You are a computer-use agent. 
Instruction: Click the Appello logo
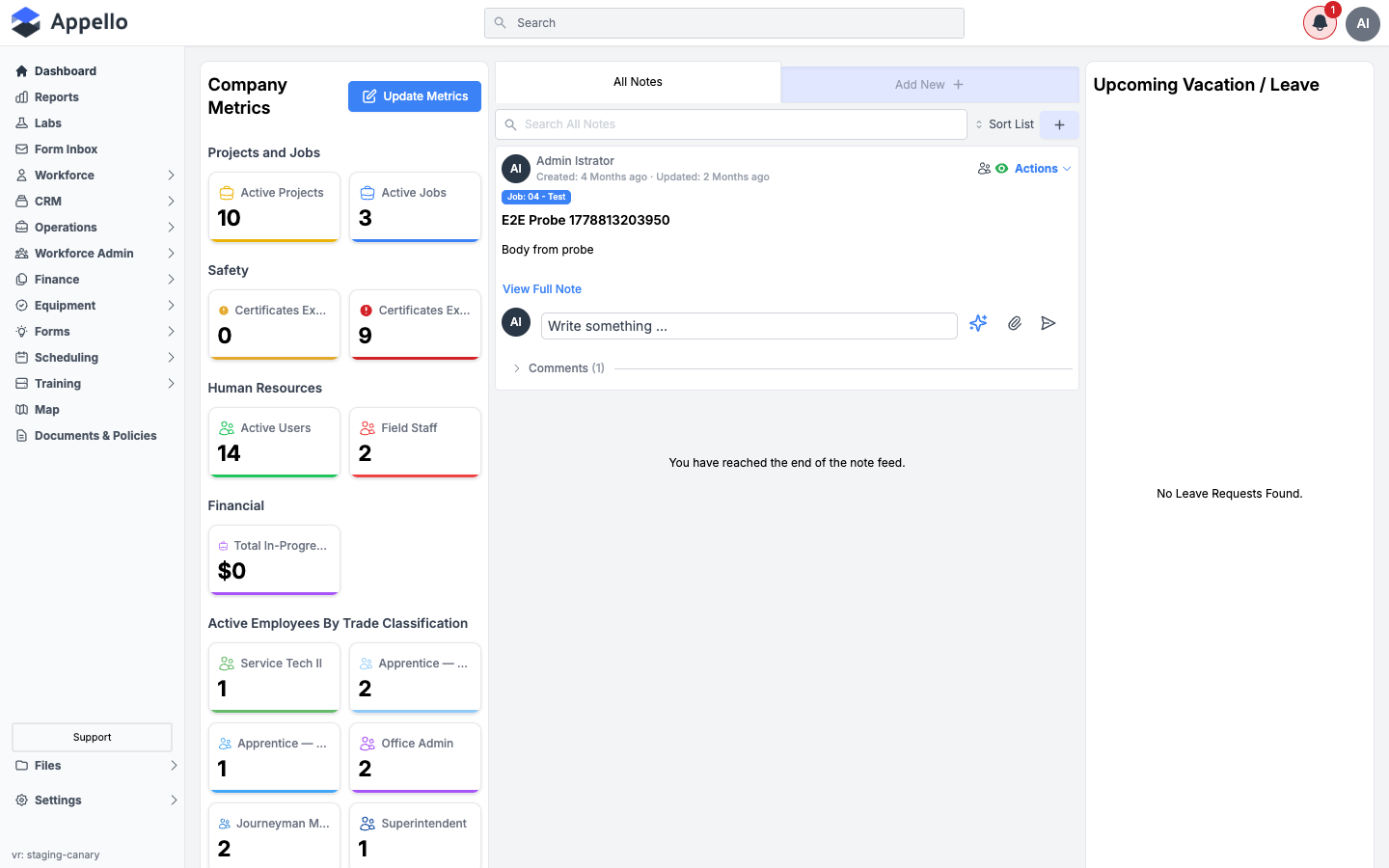tap(69, 22)
